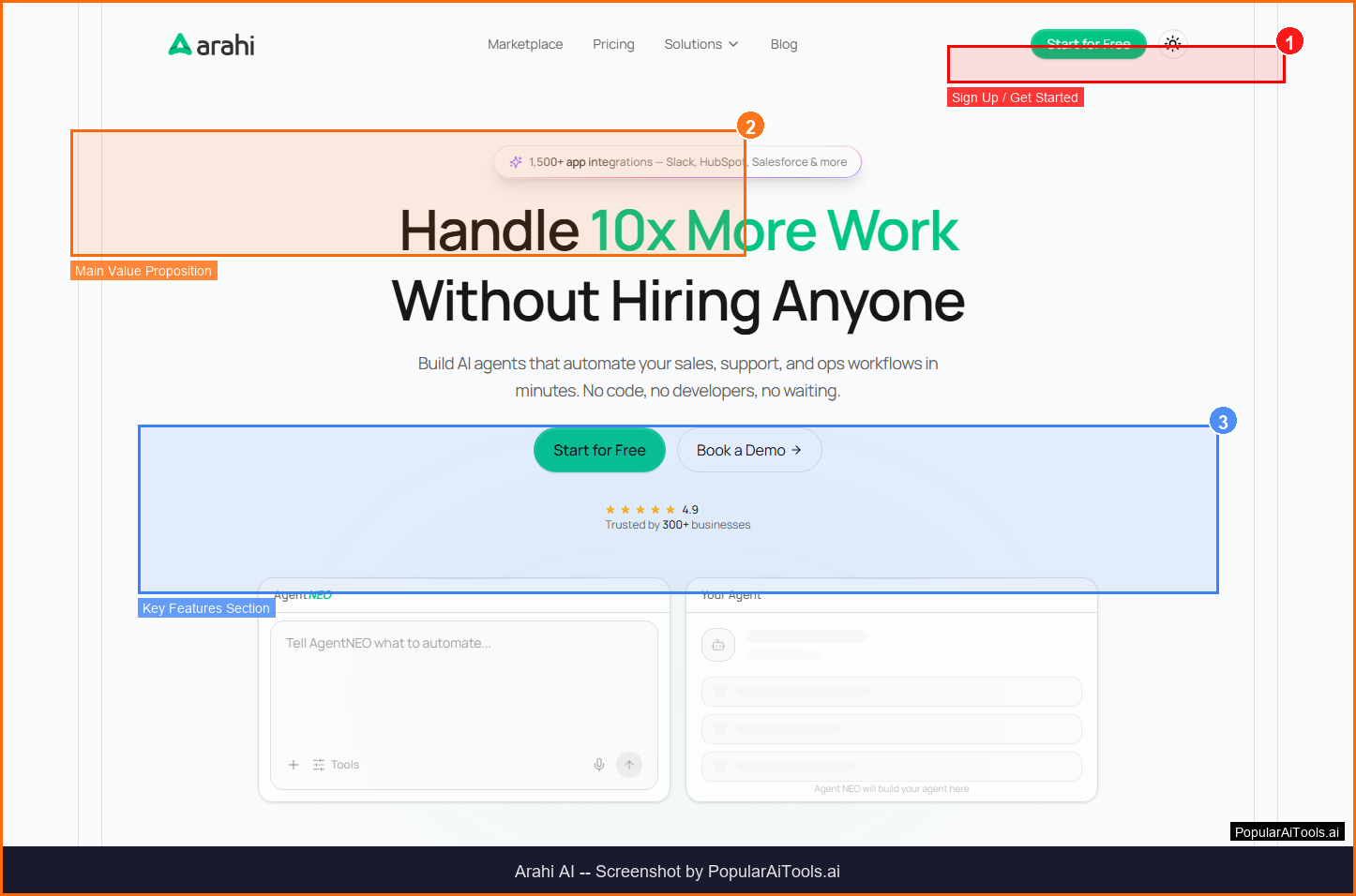The image size is (1356, 896).
Task: Open the 1,500+ app integrations badge
Action: pos(677,162)
